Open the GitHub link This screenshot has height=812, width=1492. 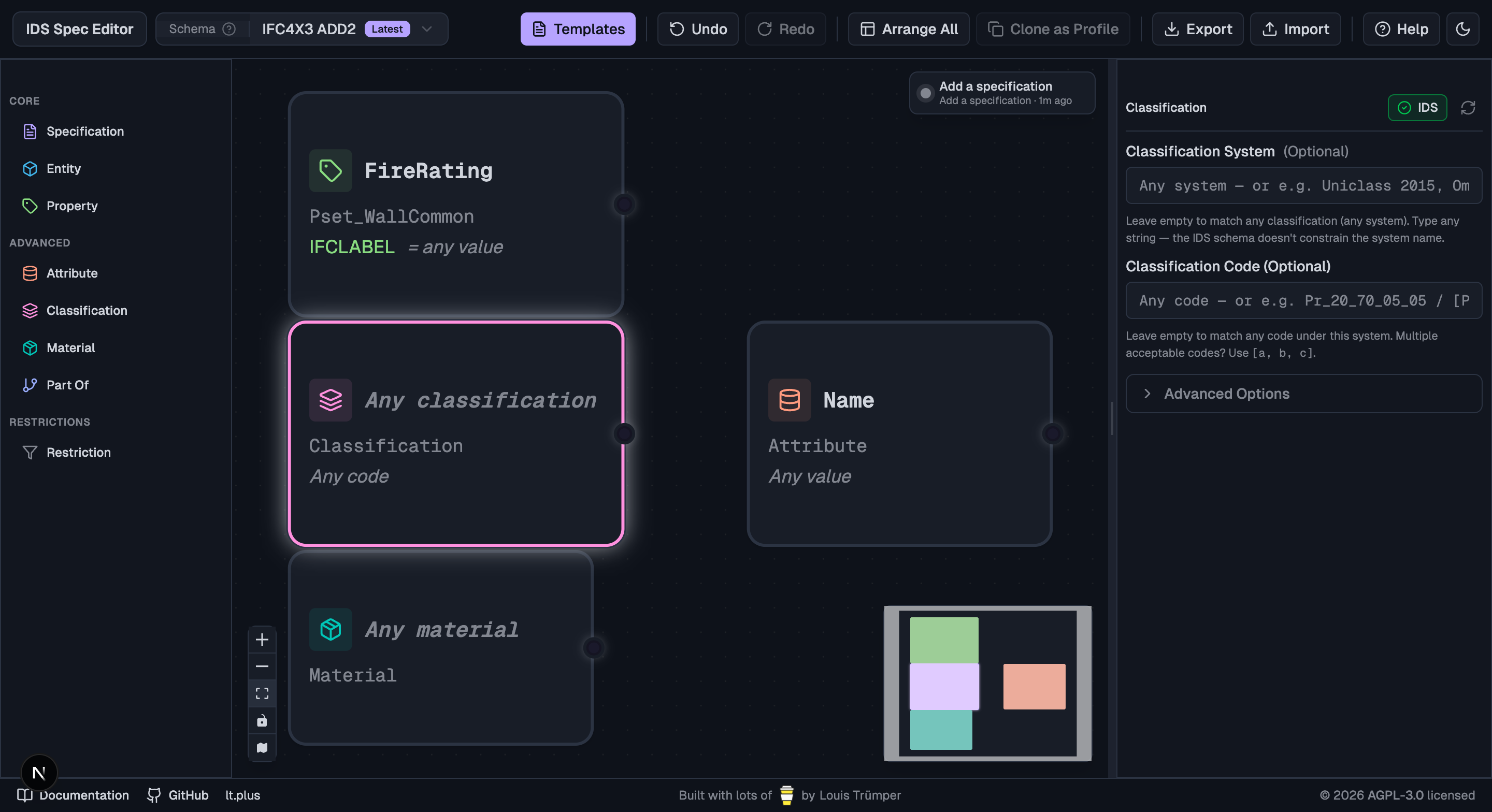(178, 795)
